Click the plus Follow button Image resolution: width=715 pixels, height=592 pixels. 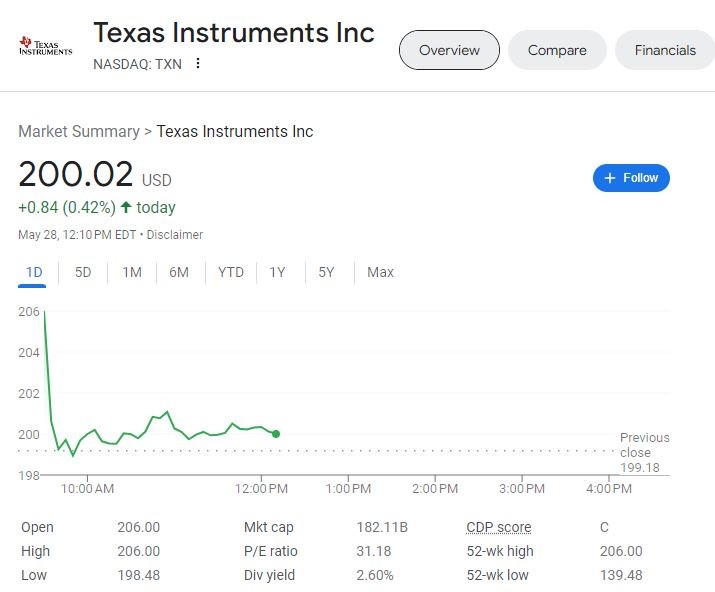pos(631,178)
